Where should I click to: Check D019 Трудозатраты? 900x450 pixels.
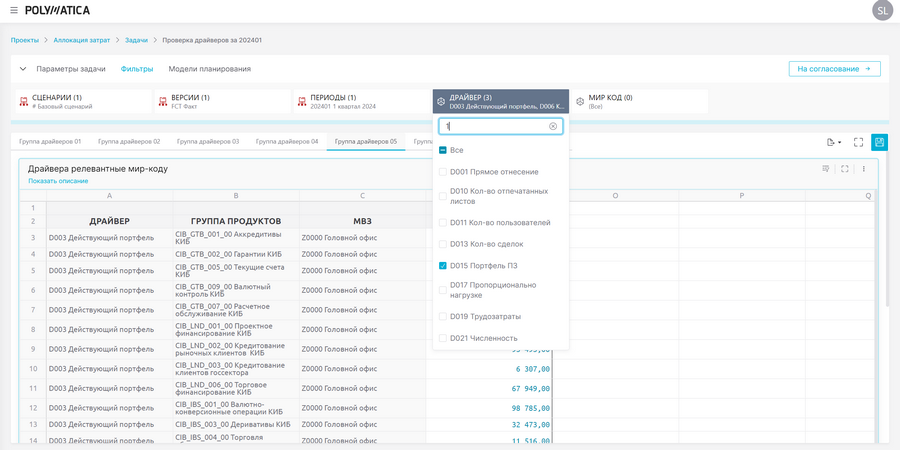tap(443, 316)
